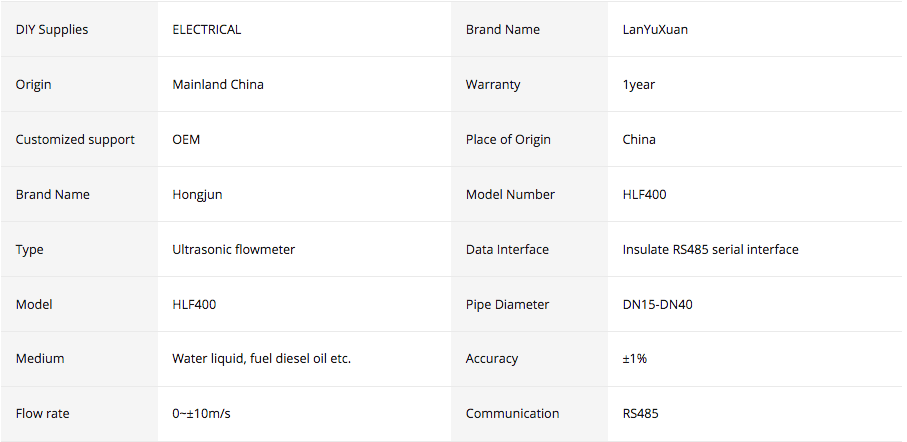Image resolution: width=907 pixels, height=442 pixels.
Task: Click the Warranty label
Action: [493, 85]
